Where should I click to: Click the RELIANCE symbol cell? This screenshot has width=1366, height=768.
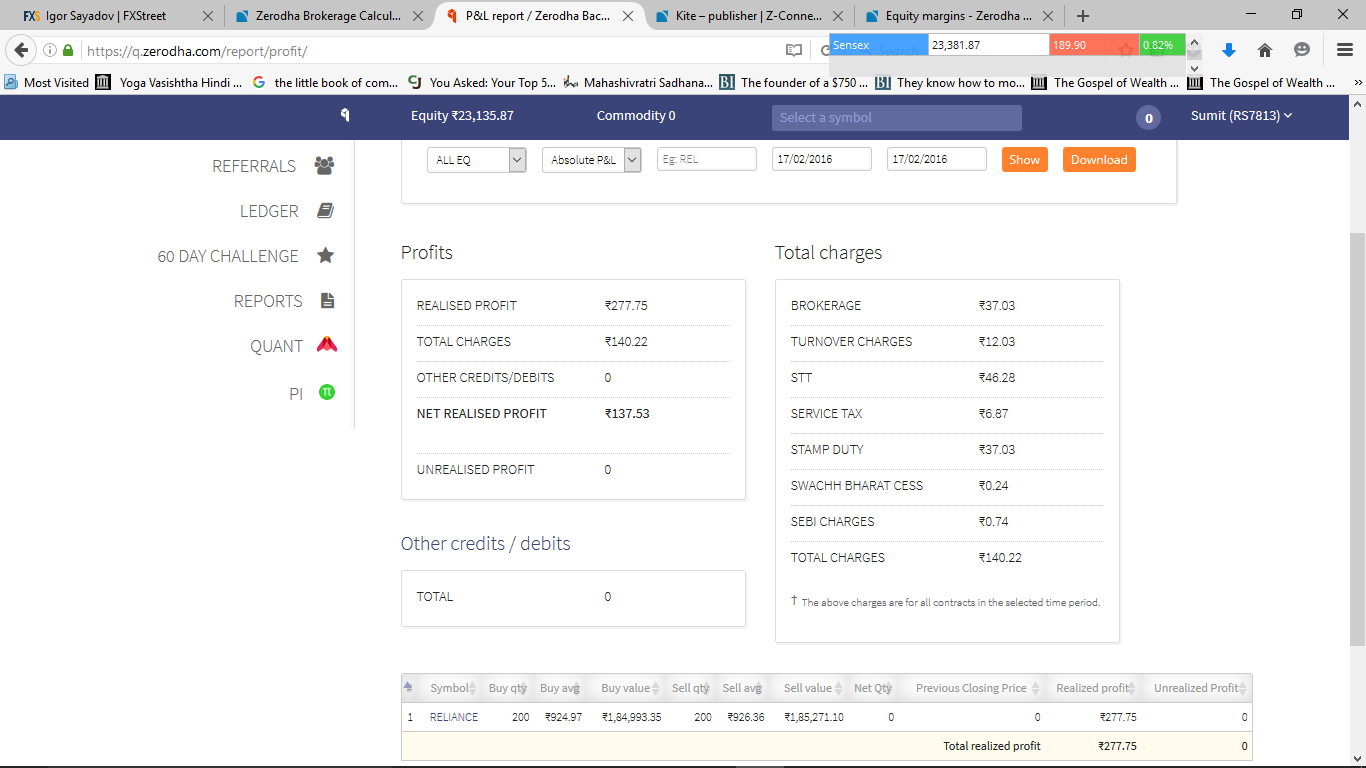454,717
